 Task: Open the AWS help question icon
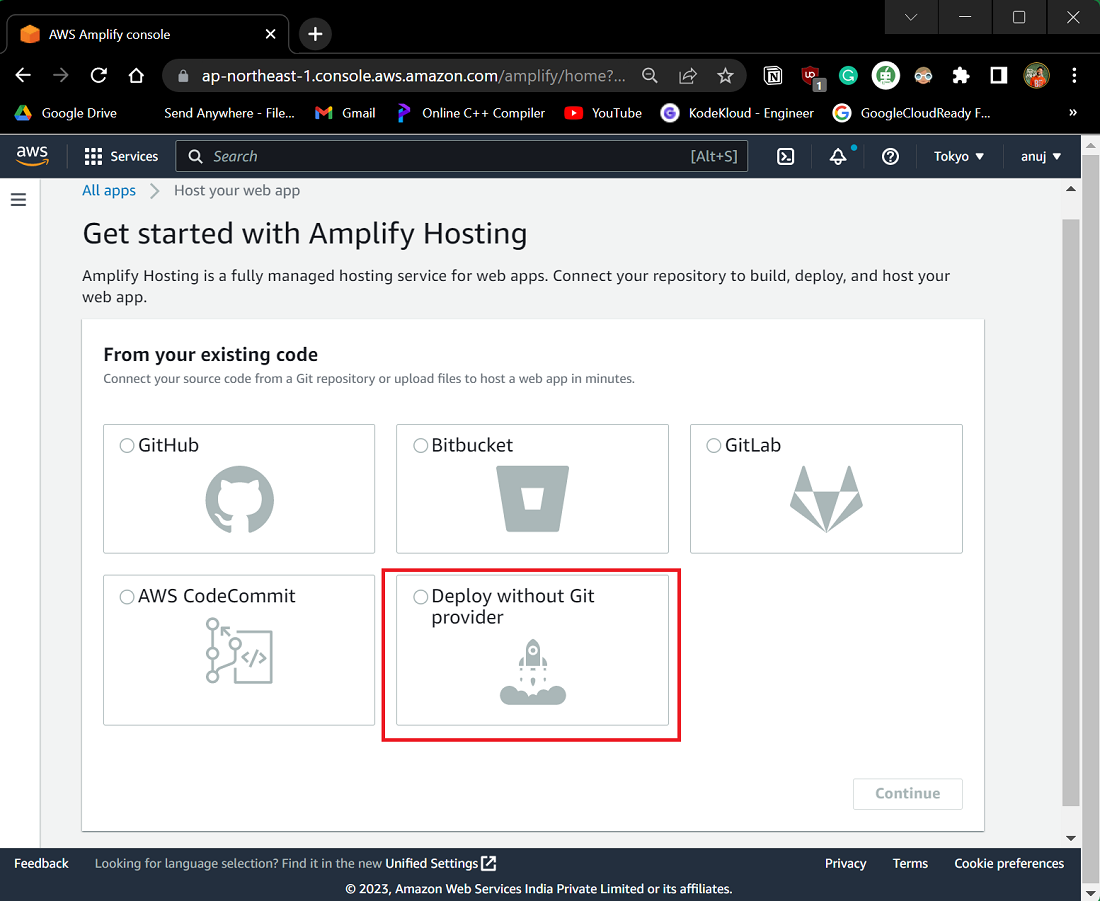coord(890,156)
